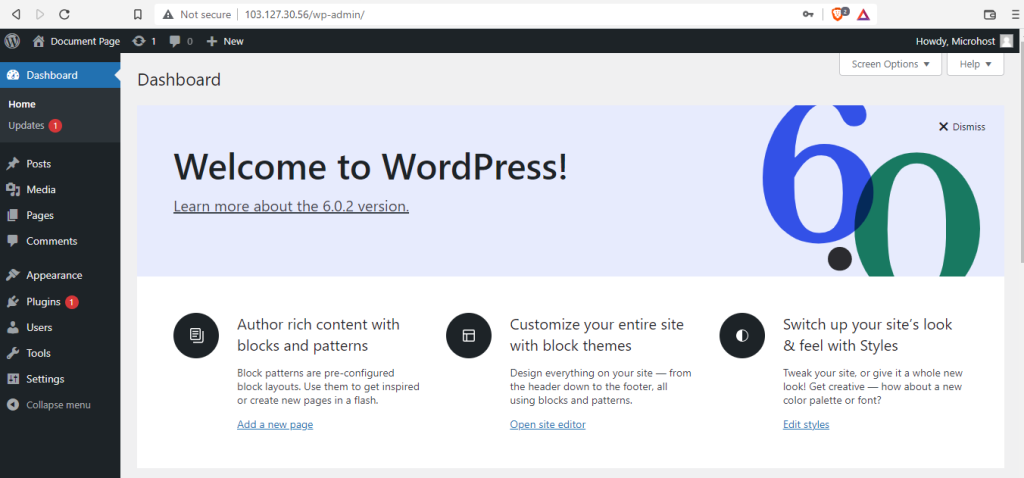
Task: Open the Settings menu
Action: 60,379
